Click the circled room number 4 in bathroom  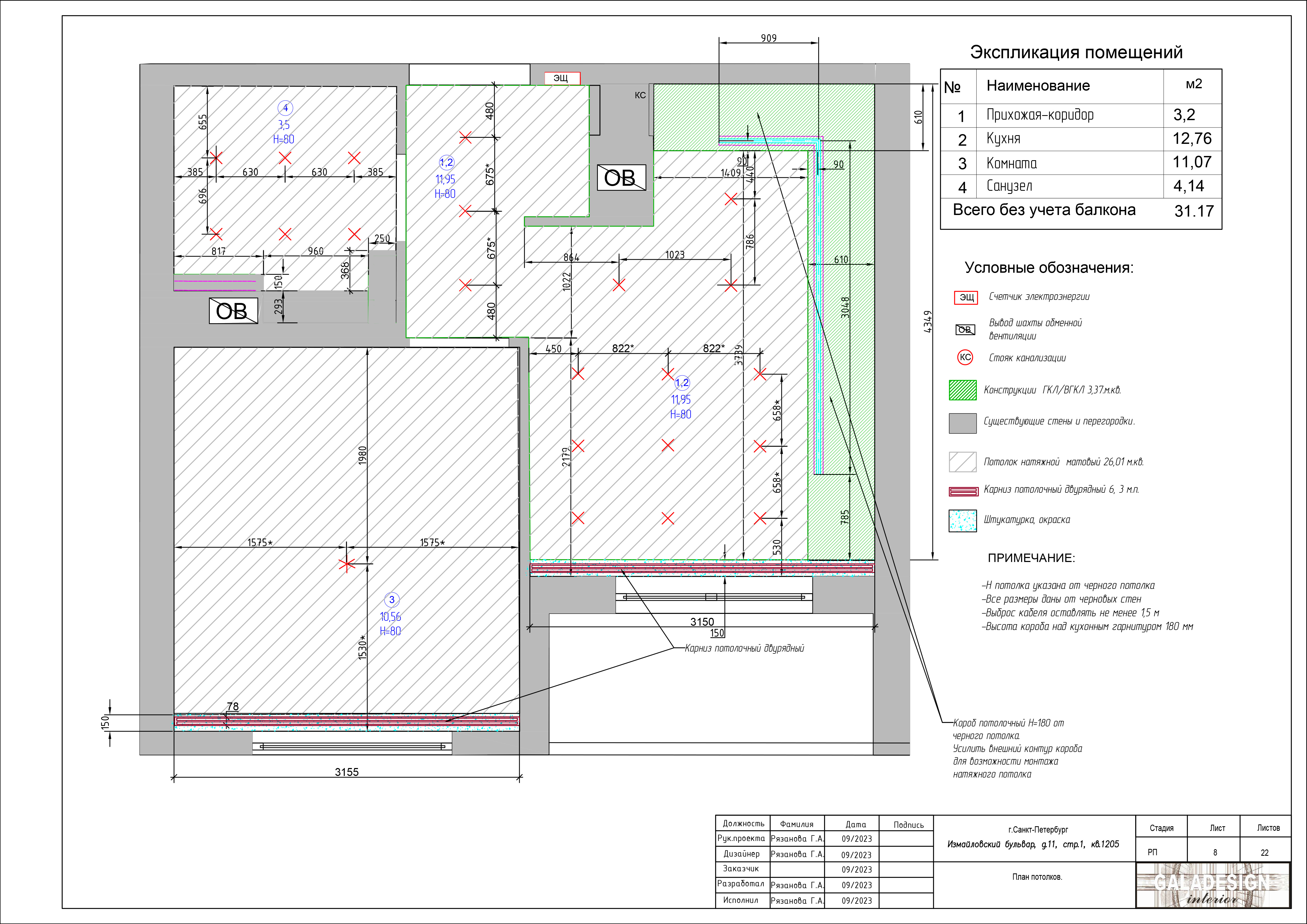(285, 108)
